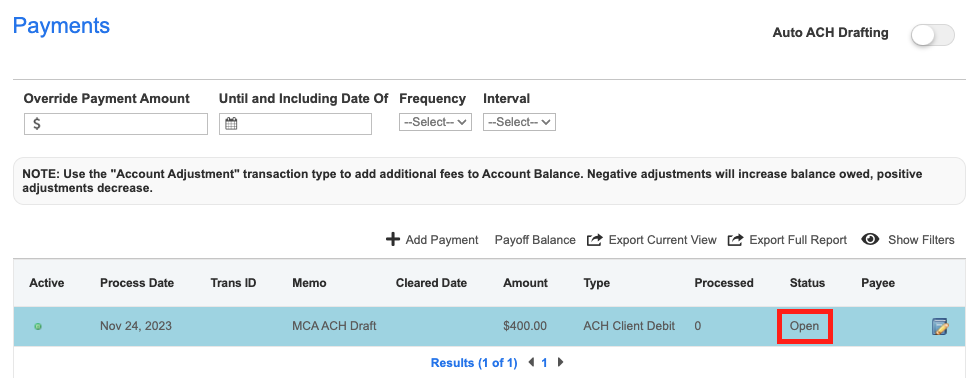Click the Export Current View label
This screenshot has height=378, width=975.
coord(662,240)
